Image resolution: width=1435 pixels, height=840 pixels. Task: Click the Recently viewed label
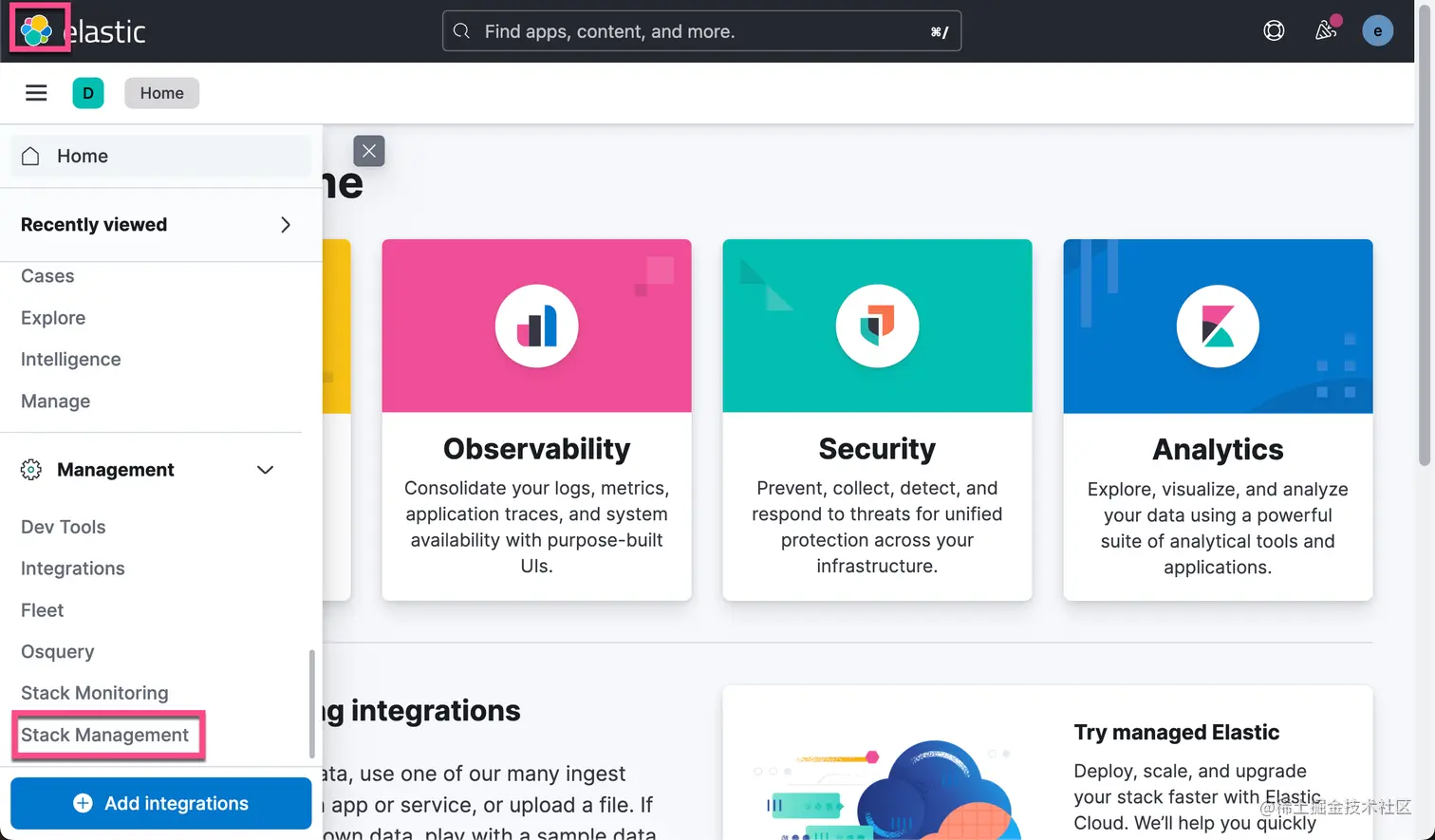[94, 225]
